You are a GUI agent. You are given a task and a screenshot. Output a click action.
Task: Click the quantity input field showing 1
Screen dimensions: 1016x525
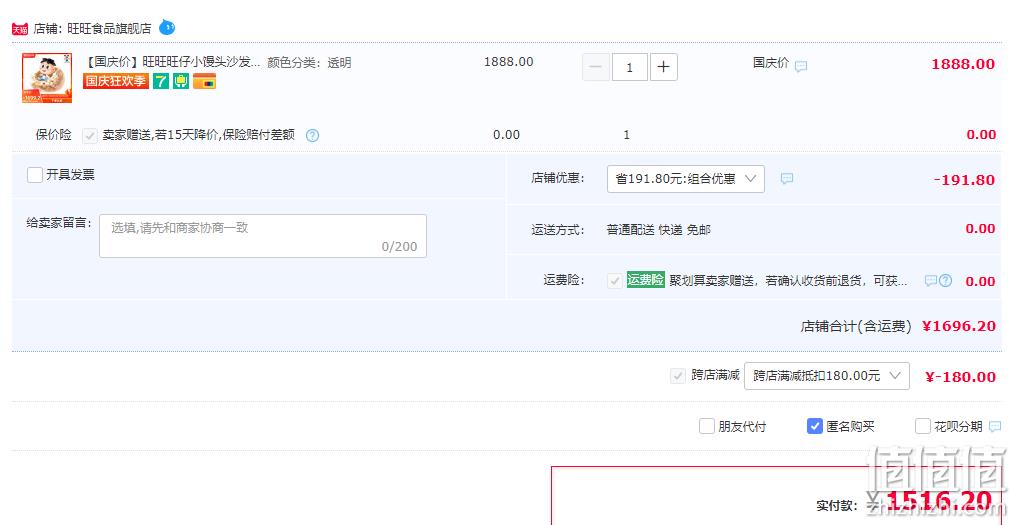point(629,67)
